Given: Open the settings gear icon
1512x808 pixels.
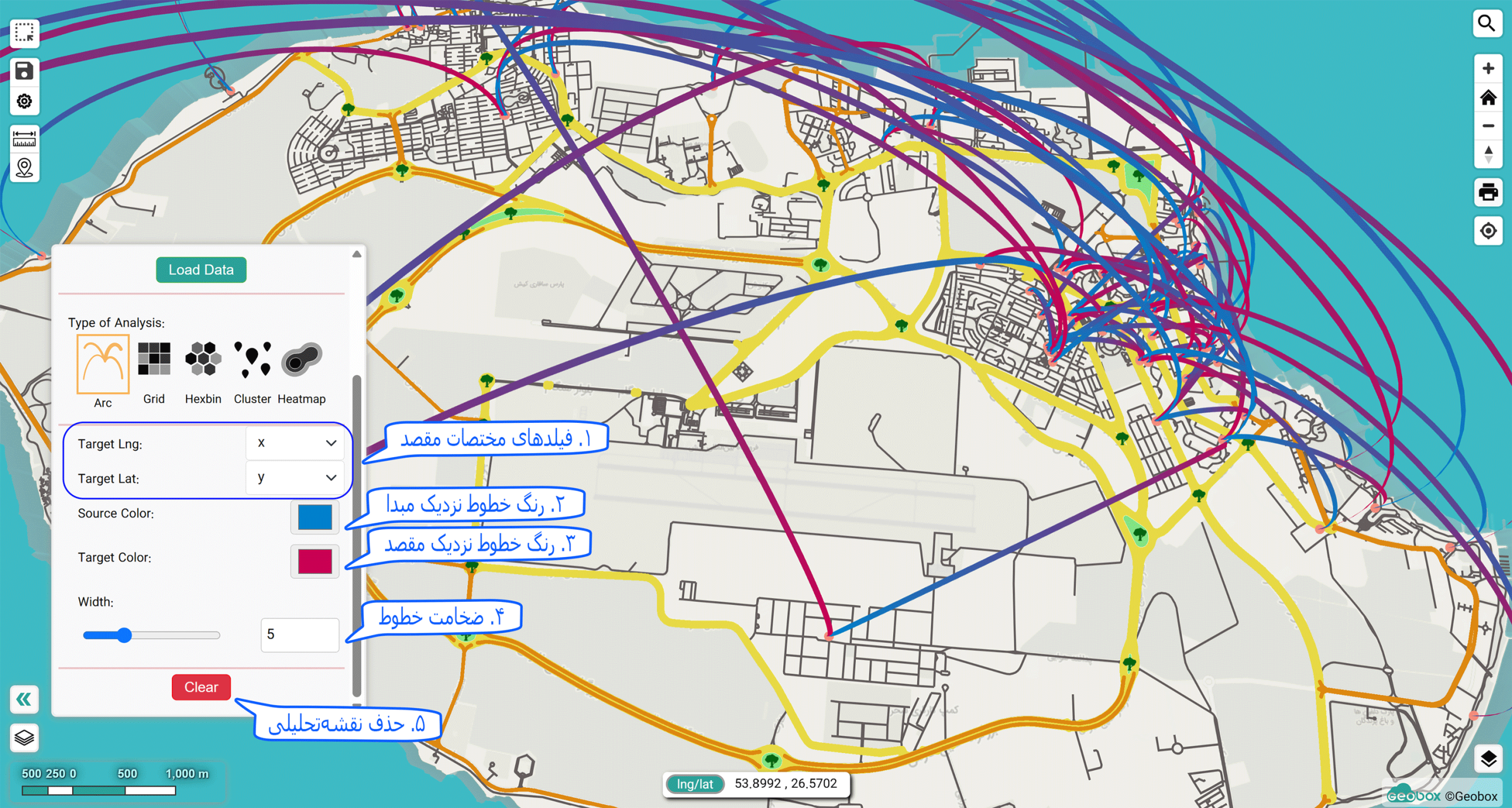Looking at the screenshot, I should tap(24, 101).
